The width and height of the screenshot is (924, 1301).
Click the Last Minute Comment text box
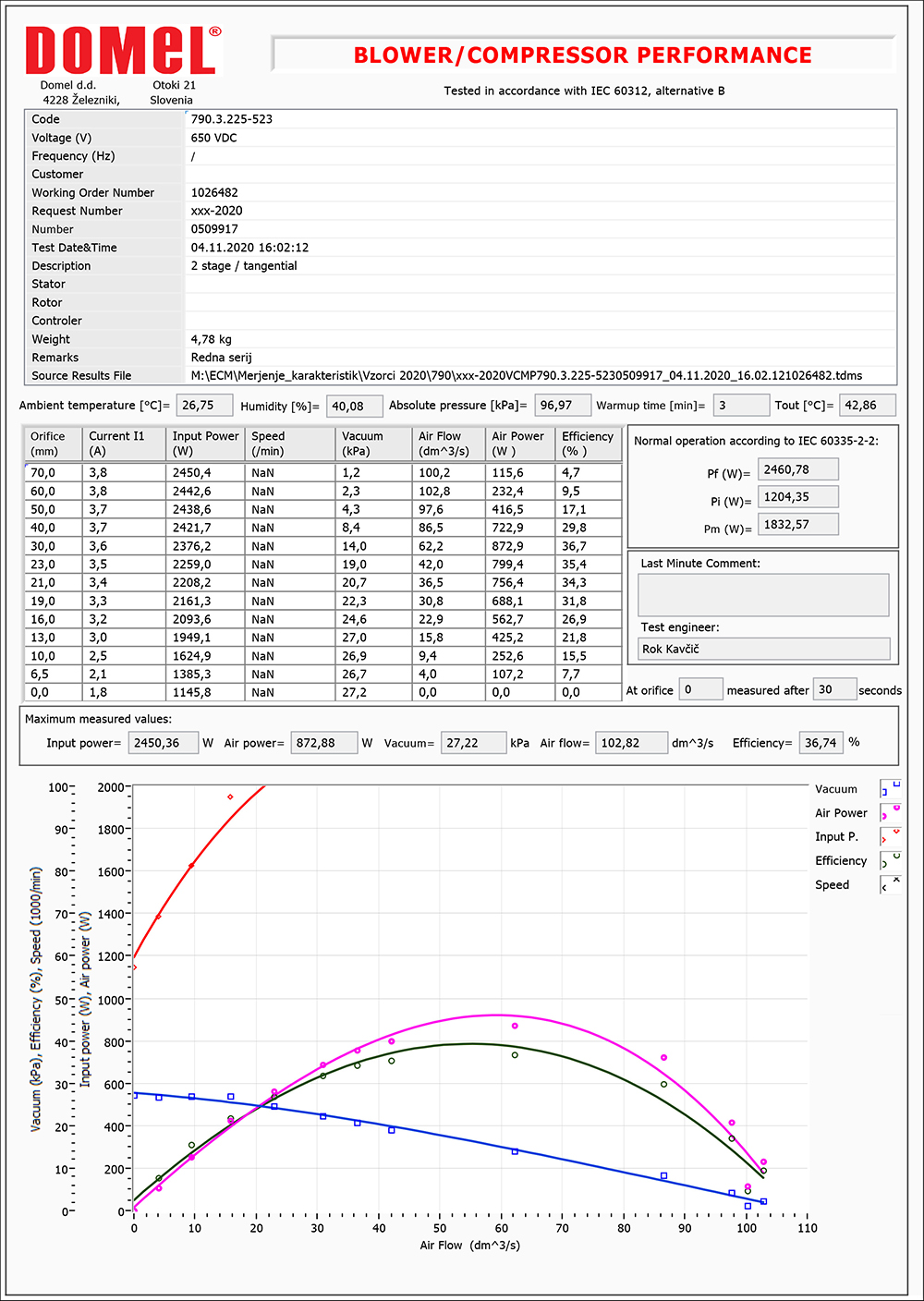[x=763, y=595]
